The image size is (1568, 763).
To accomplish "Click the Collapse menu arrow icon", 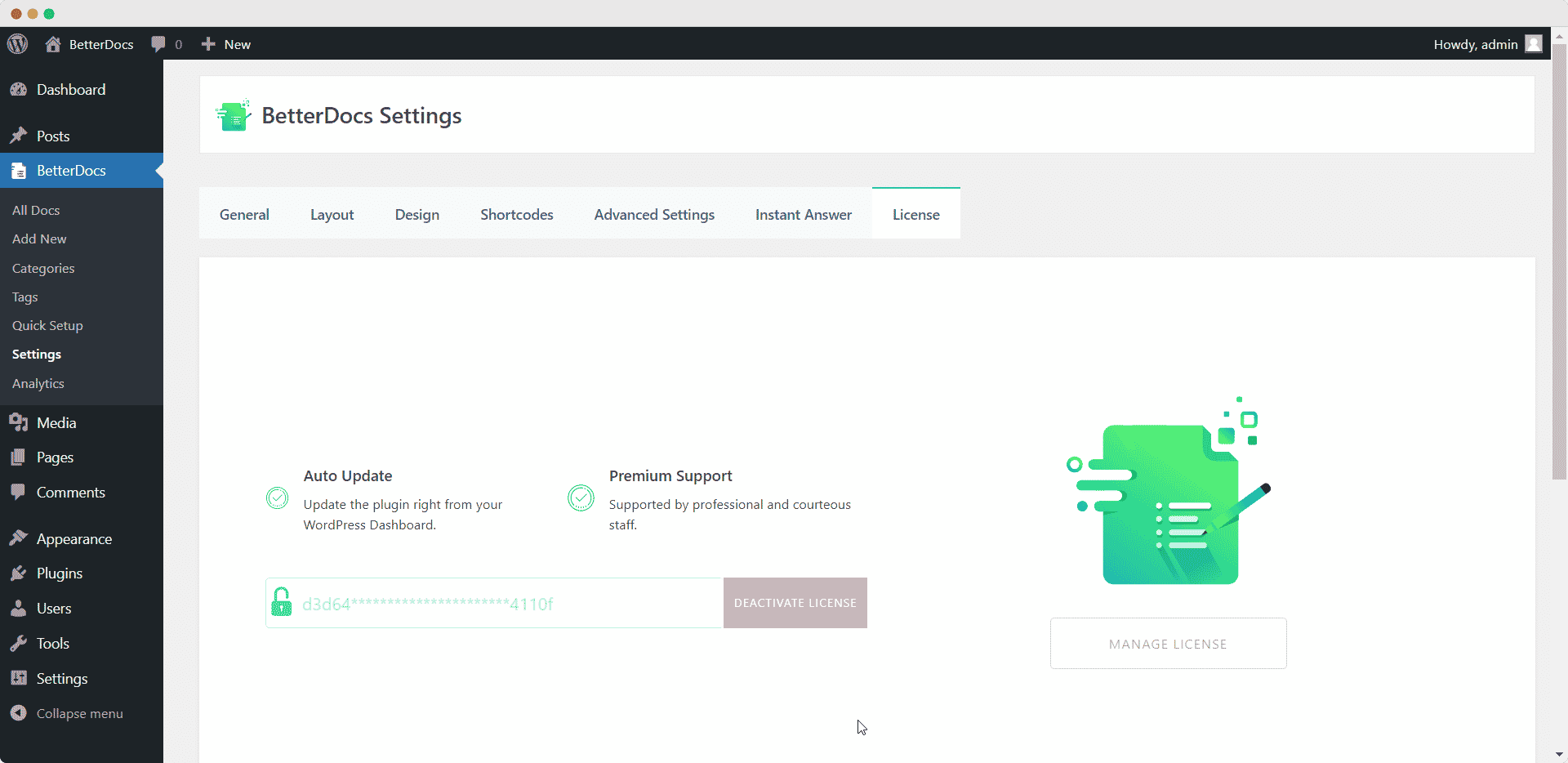I will click(19, 713).
